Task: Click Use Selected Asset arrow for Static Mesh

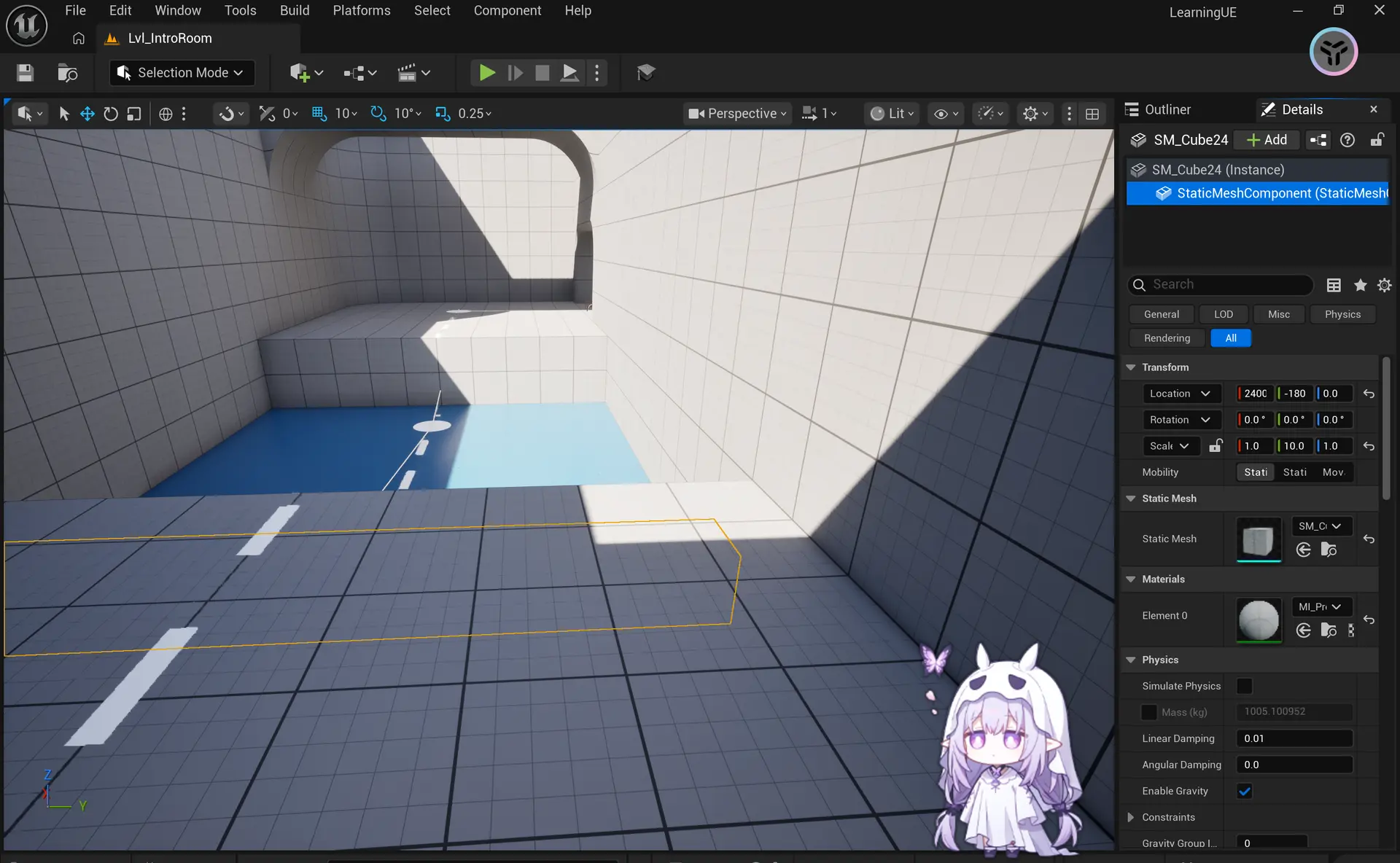Action: [x=1304, y=550]
